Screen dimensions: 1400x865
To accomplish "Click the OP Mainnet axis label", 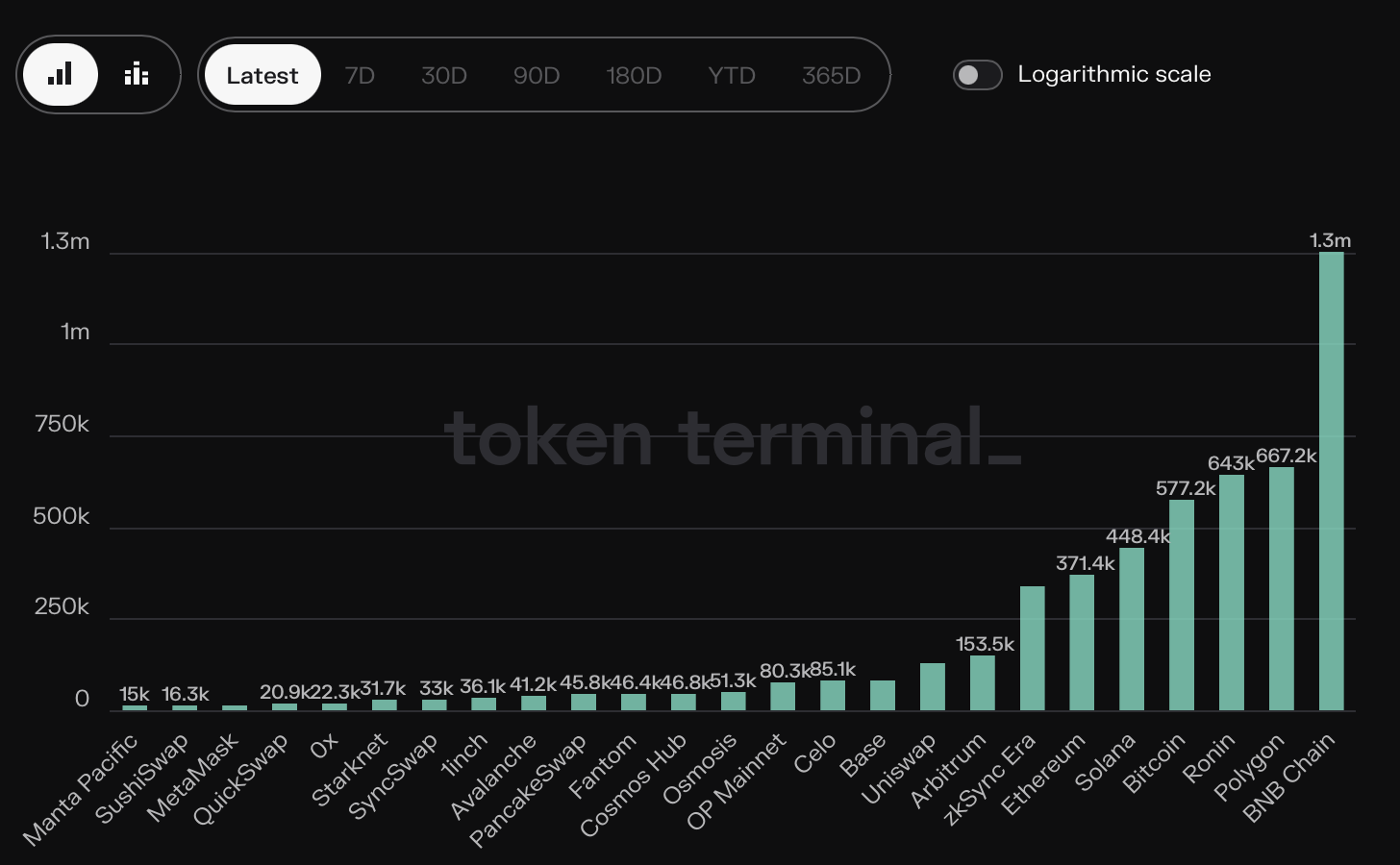I will click(x=737, y=781).
